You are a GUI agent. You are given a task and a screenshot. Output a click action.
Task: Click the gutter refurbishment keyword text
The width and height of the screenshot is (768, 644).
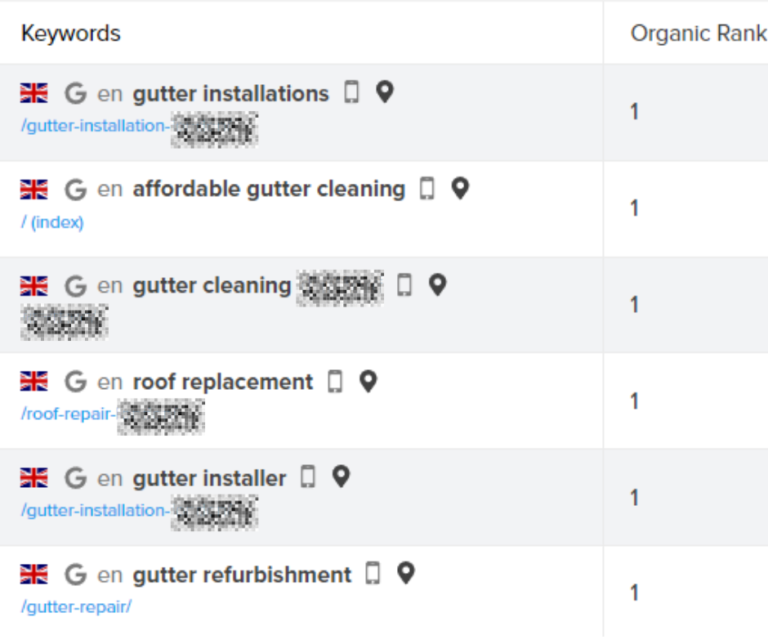[242, 575]
